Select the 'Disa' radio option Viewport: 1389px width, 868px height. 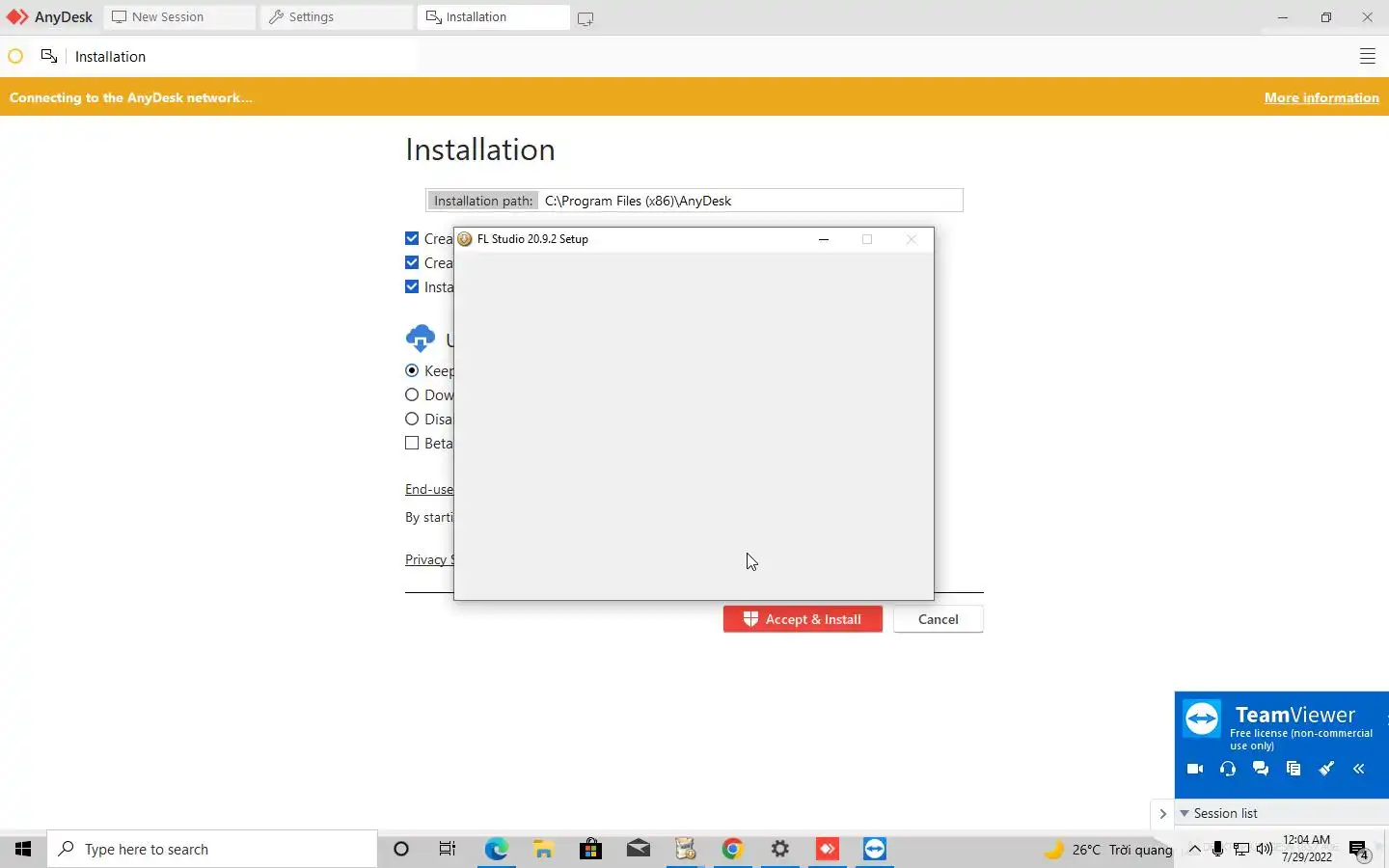[412, 419]
